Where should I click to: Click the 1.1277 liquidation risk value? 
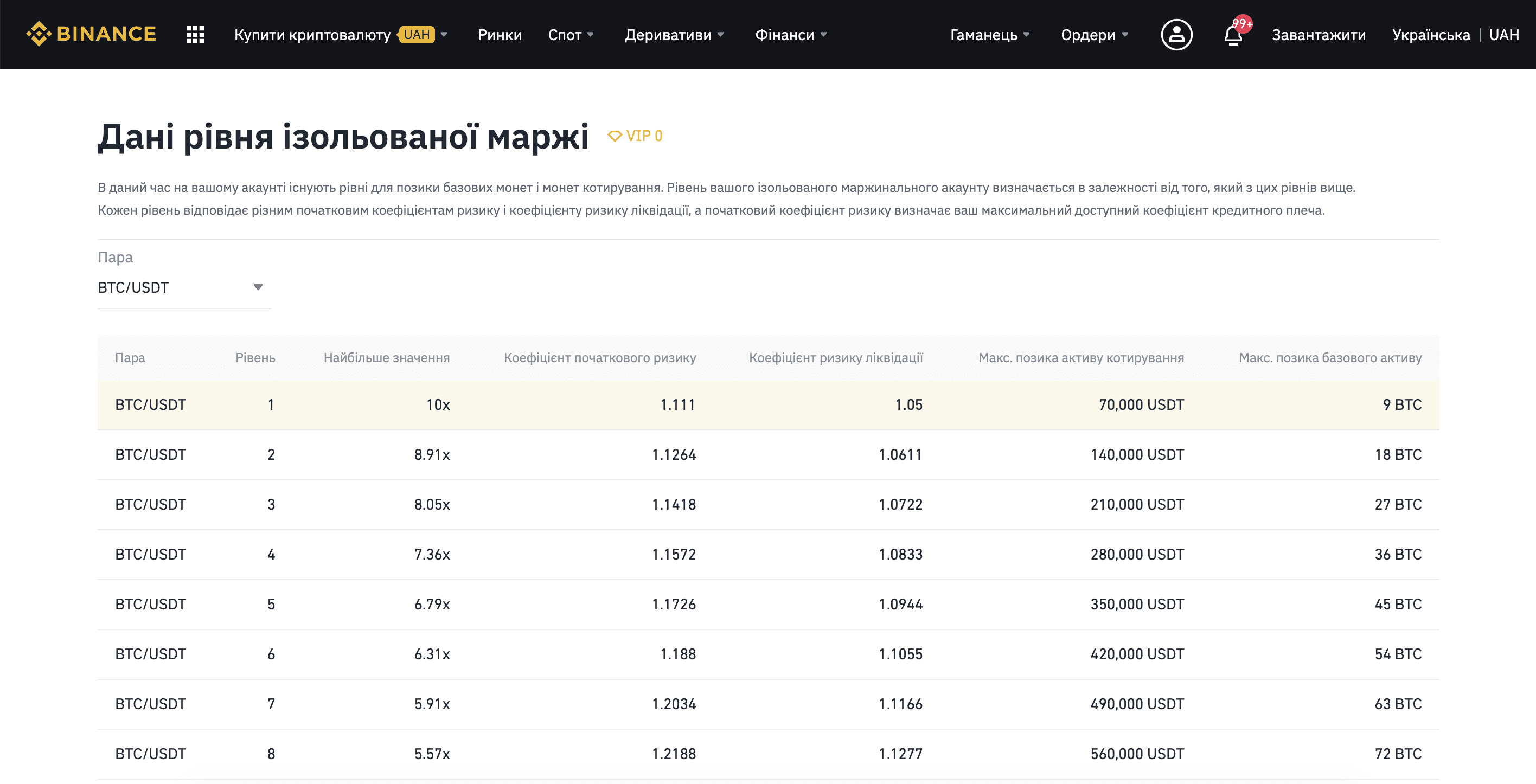(x=900, y=754)
